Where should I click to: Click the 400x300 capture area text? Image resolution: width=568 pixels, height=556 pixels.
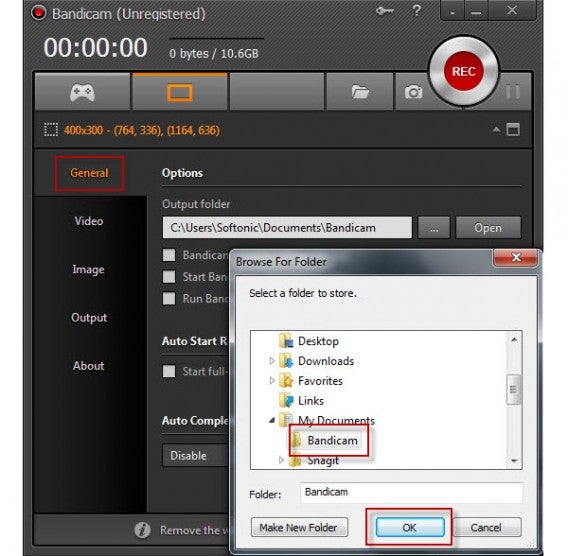(142, 130)
